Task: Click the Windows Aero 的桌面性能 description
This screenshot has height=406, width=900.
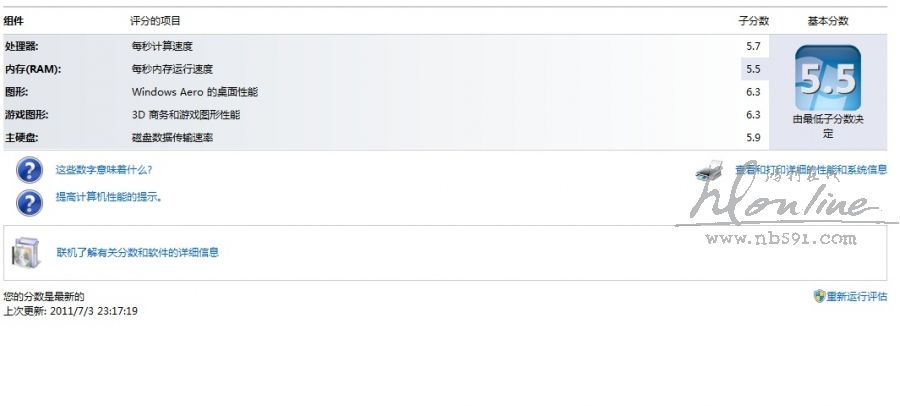Action: [195, 92]
